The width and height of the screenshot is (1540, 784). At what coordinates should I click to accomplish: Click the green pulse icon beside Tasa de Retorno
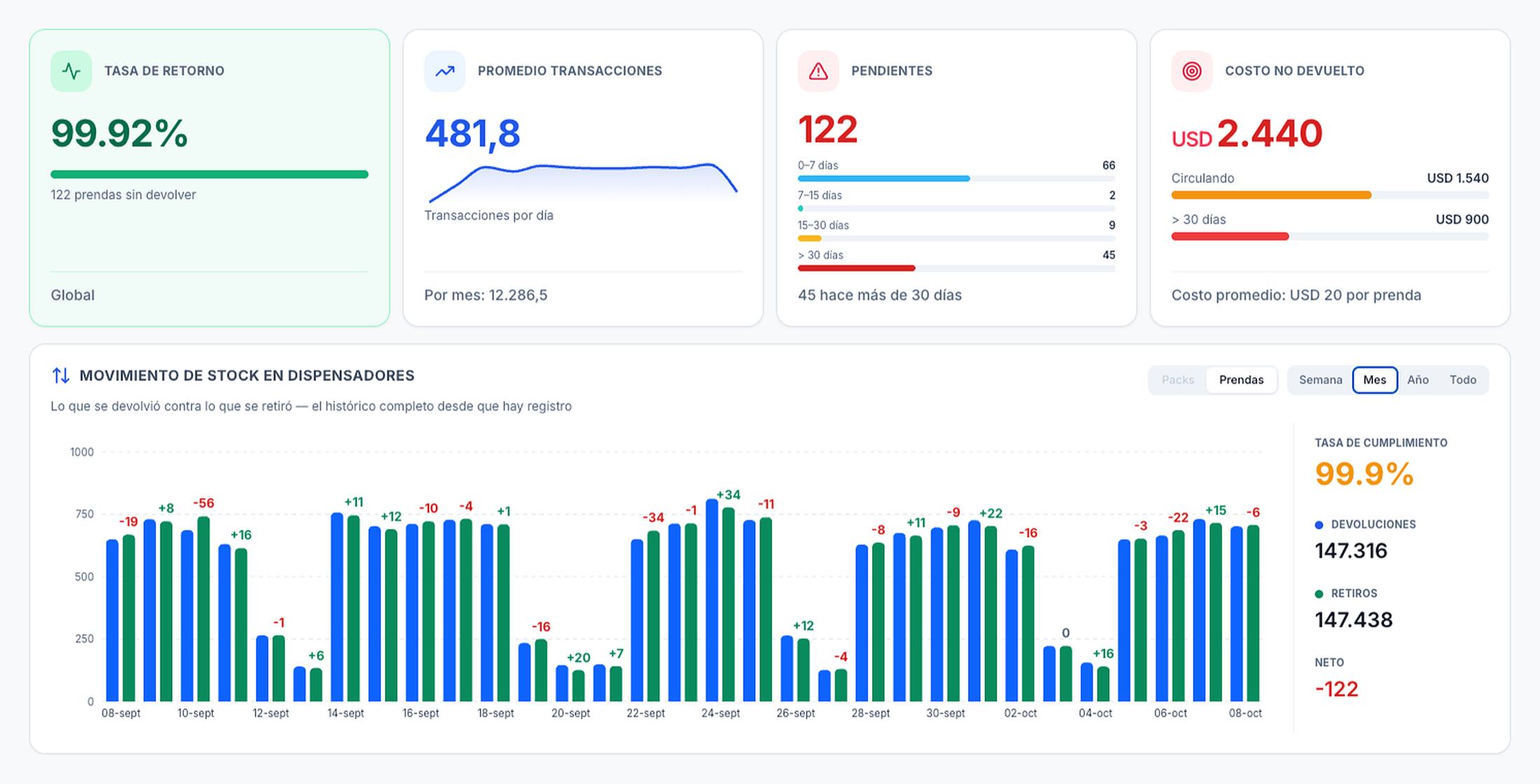pyautogui.click(x=71, y=71)
